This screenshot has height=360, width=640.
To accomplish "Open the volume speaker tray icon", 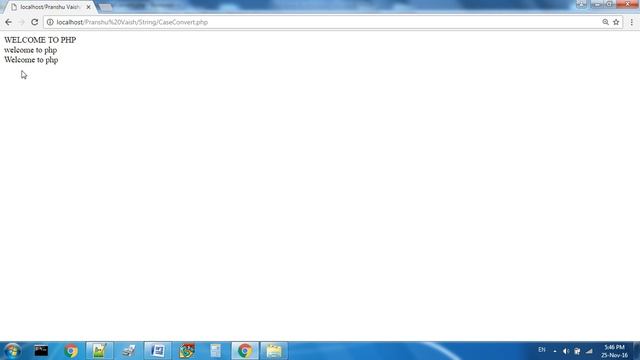I will tap(566, 351).
